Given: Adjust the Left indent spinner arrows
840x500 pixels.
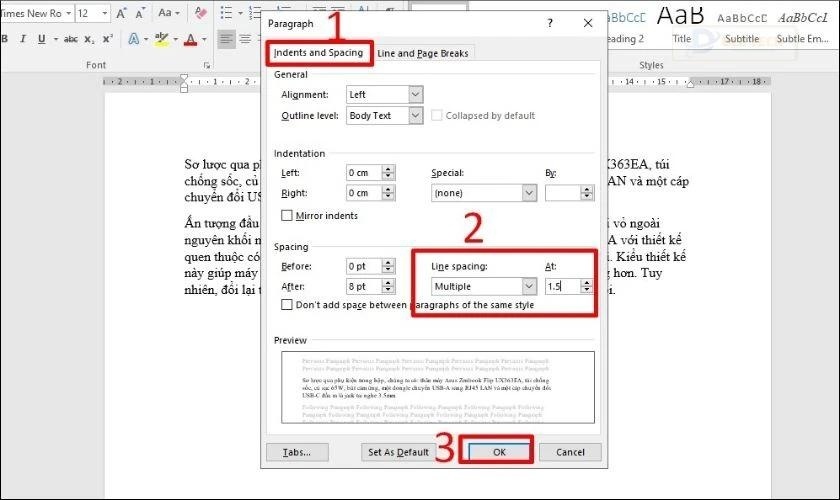Looking at the screenshot, I should pos(388,173).
